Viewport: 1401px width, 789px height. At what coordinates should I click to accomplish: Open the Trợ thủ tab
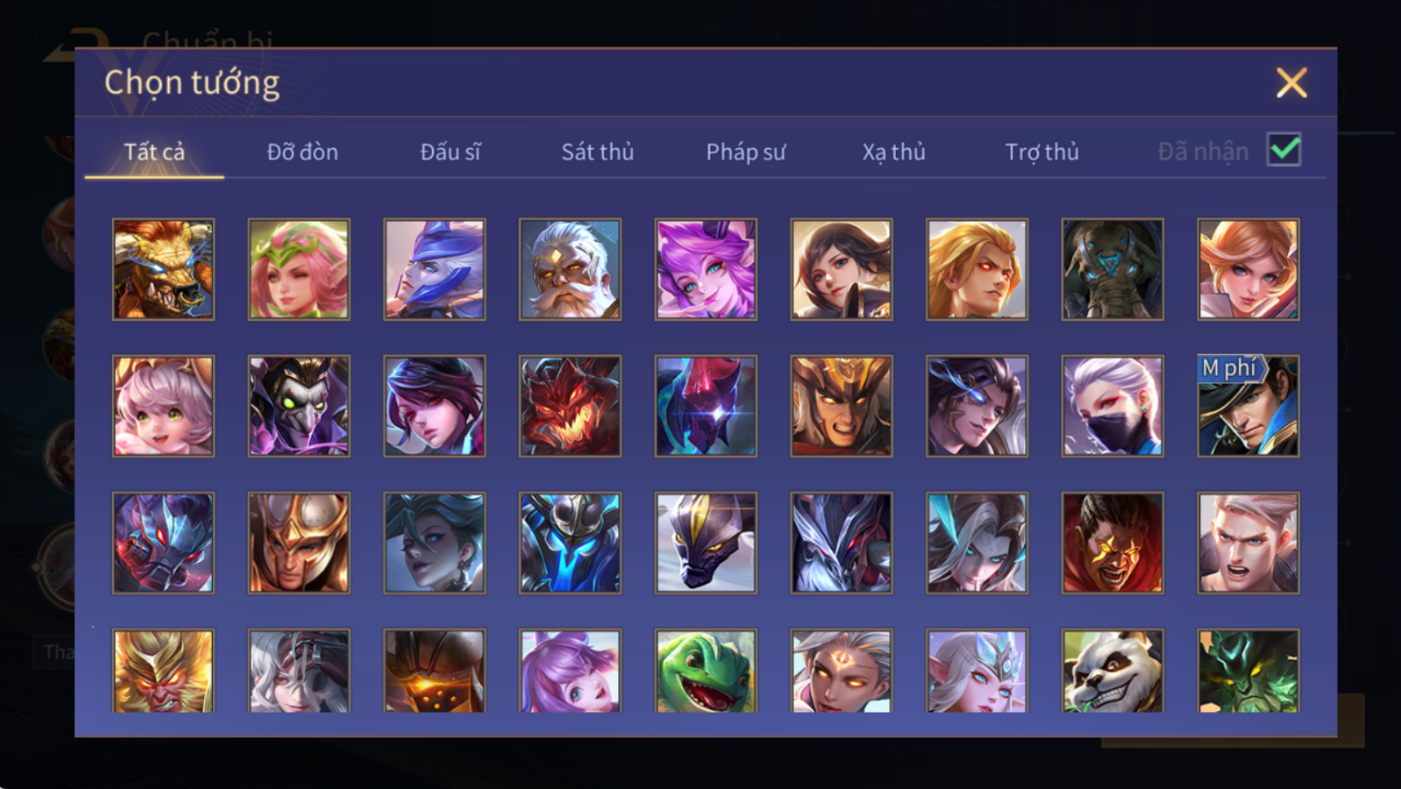click(x=1042, y=152)
